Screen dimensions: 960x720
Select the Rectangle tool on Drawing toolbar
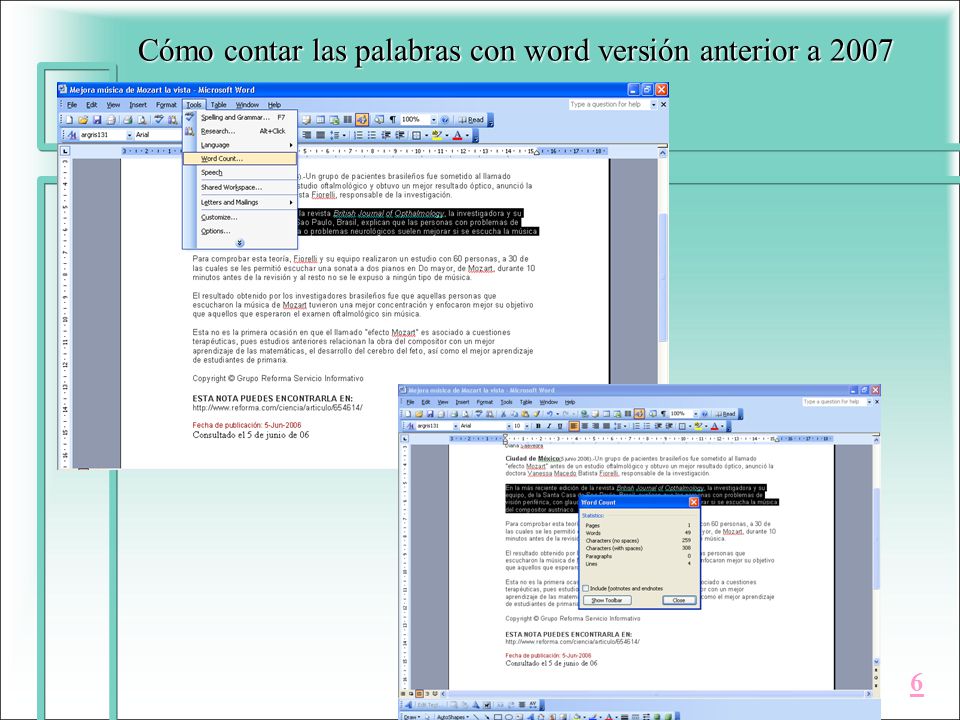498,717
